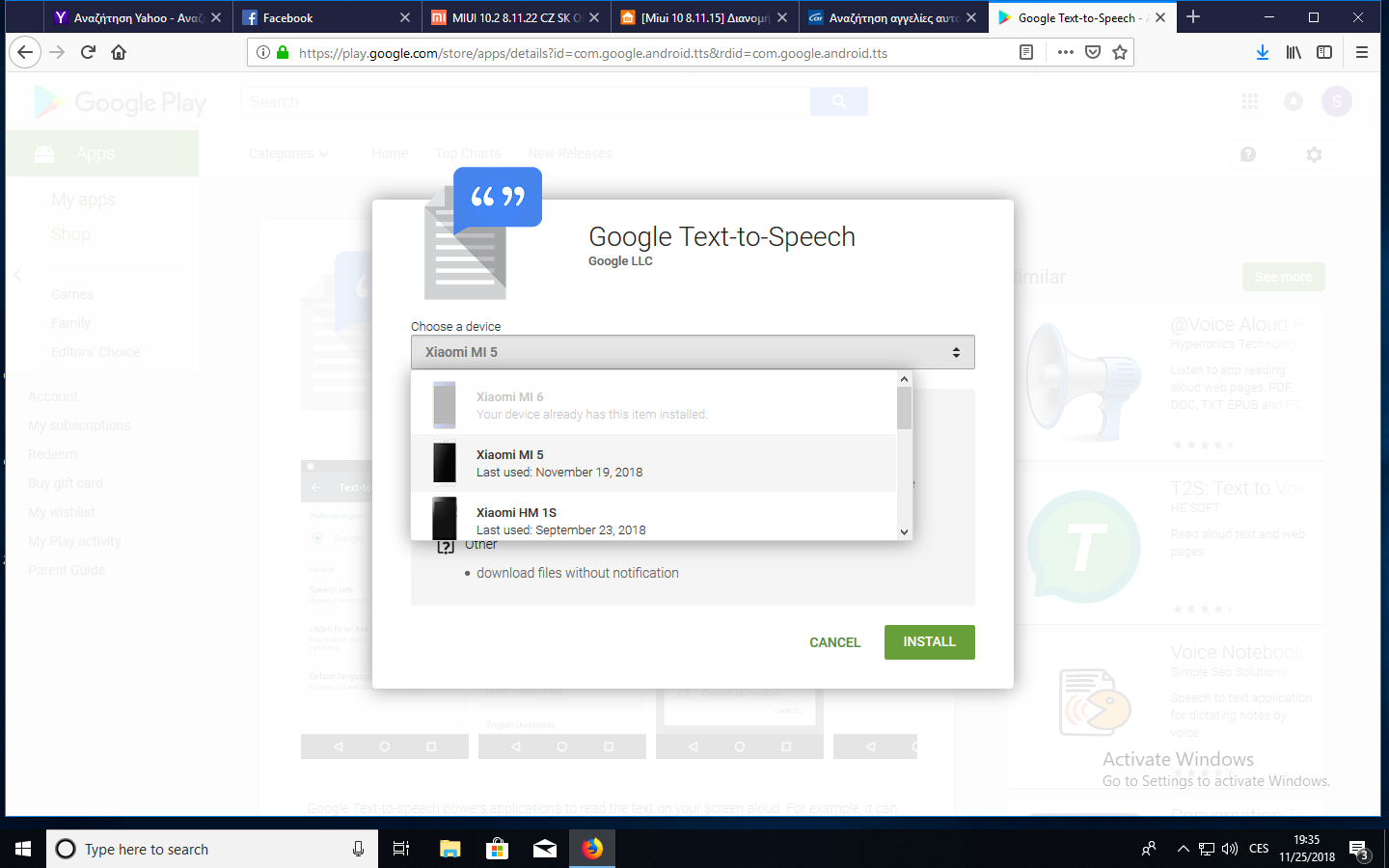Open the New Releases page
The width and height of the screenshot is (1389, 868).
[x=570, y=153]
